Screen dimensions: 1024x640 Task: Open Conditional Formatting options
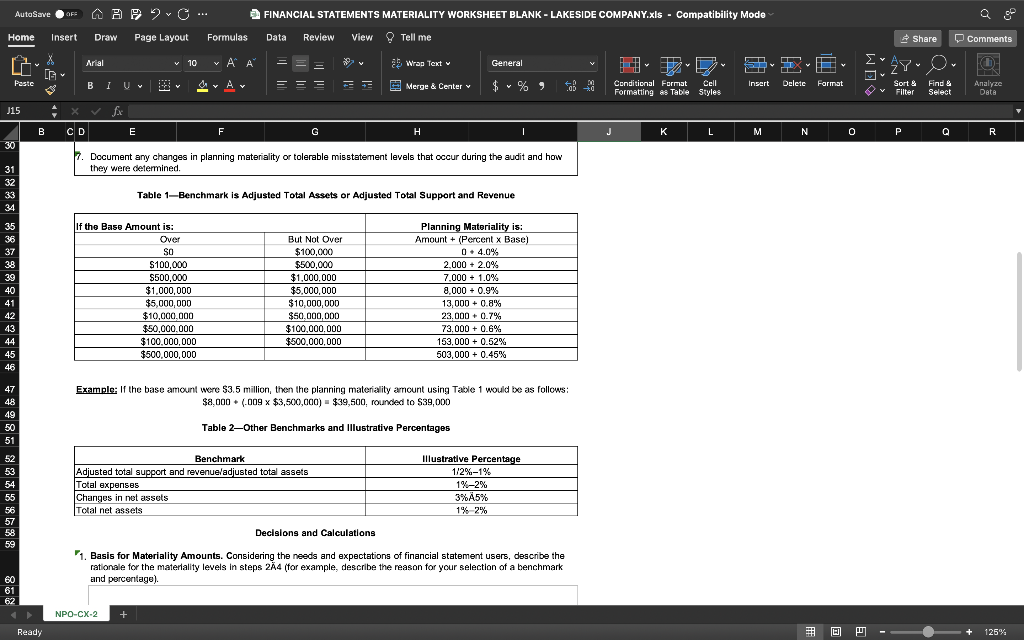[x=632, y=75]
